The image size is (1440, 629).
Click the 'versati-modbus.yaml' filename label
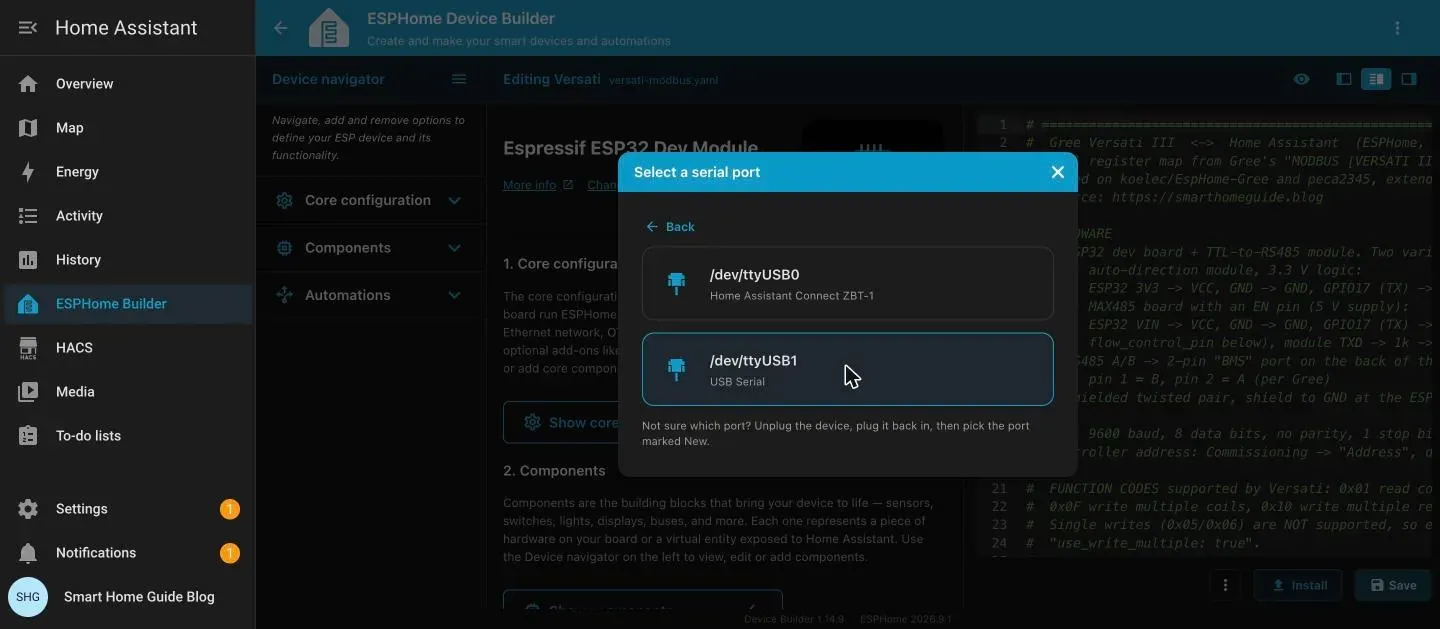[663, 80]
